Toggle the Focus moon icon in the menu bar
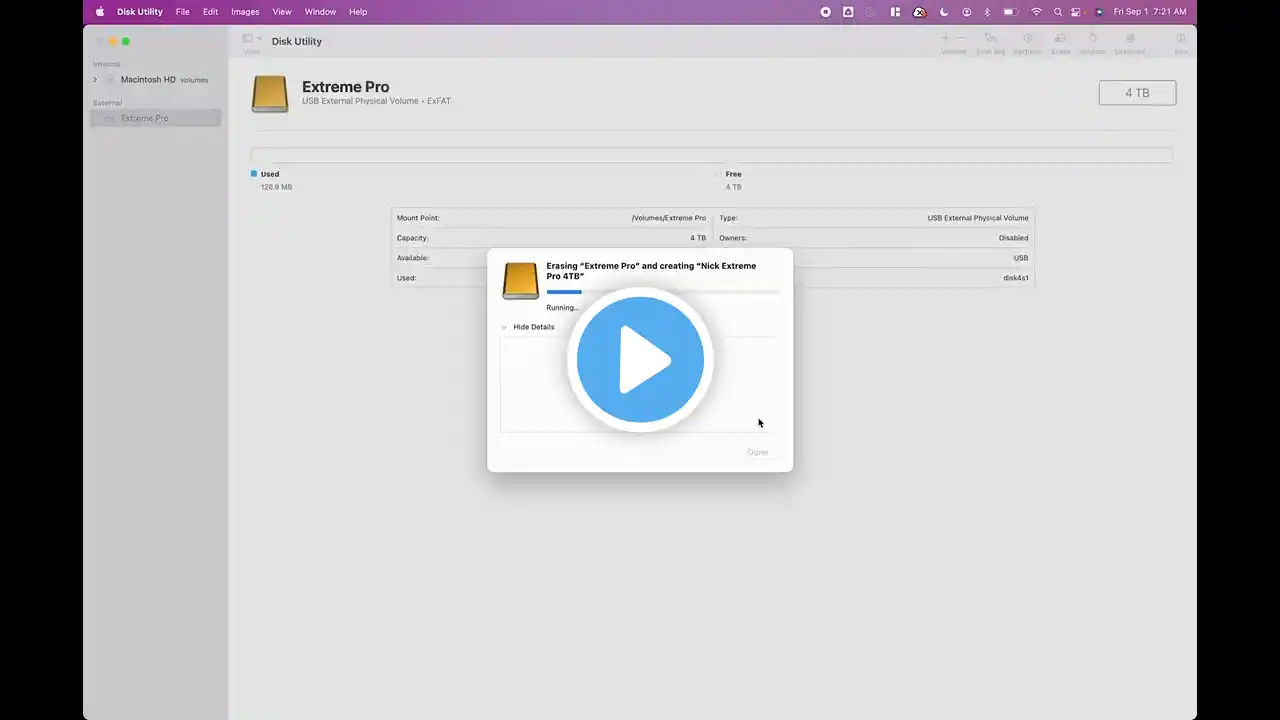 [x=944, y=12]
